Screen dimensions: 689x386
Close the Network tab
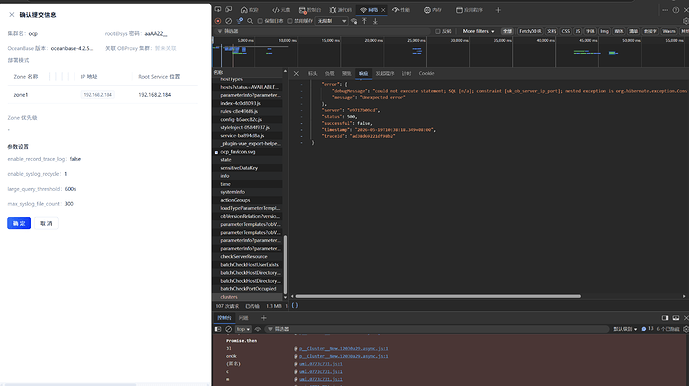(383, 10)
